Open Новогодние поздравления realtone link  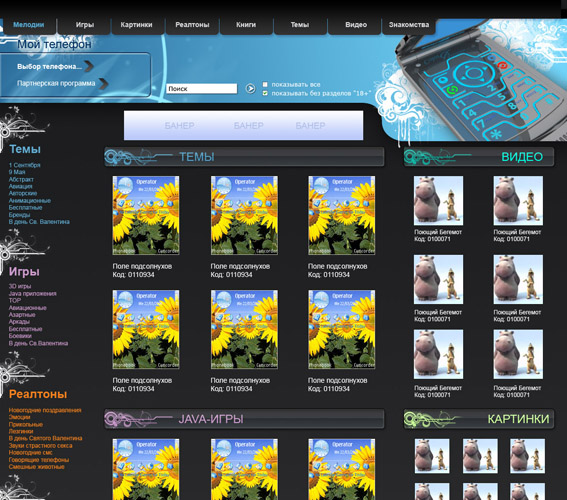tap(45, 410)
